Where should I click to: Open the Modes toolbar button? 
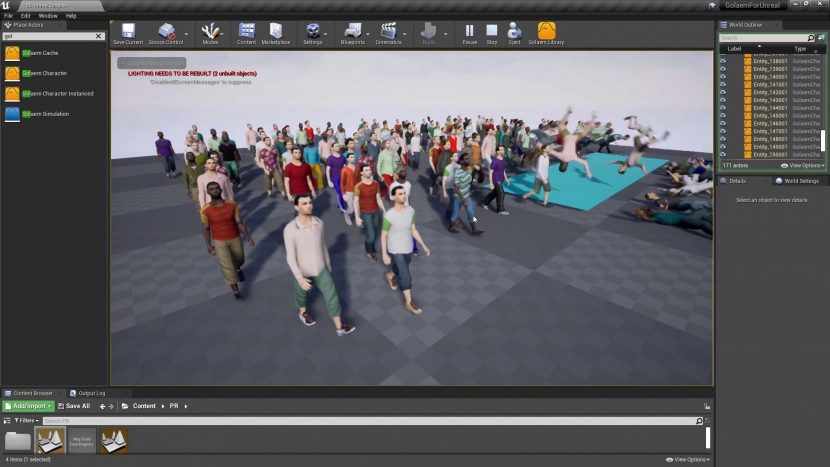[x=210, y=34]
